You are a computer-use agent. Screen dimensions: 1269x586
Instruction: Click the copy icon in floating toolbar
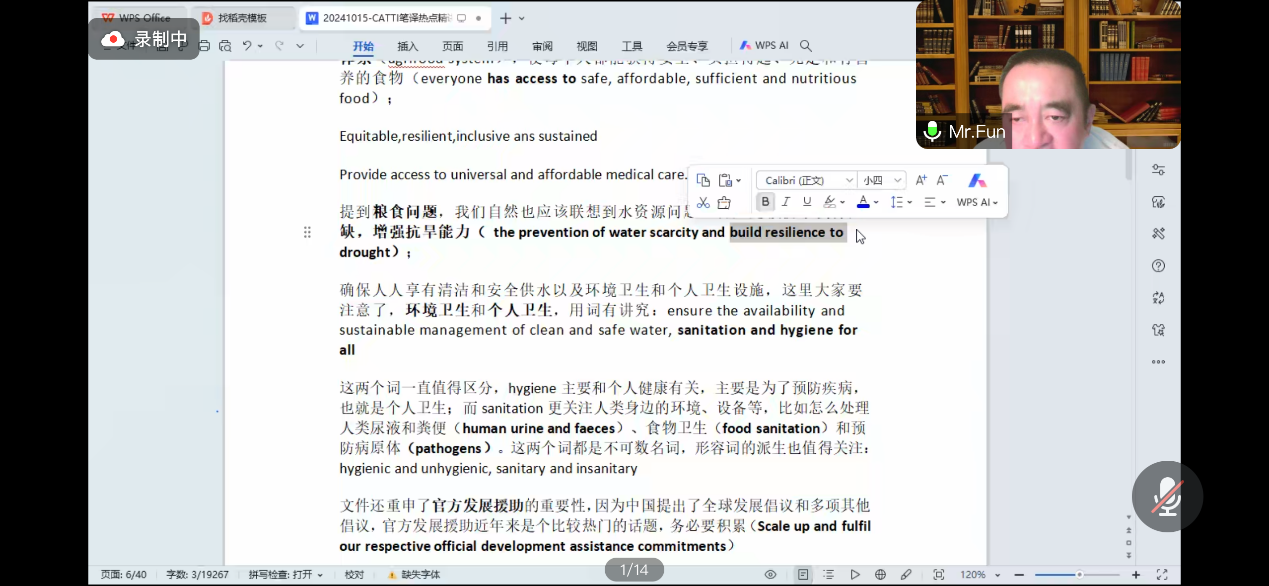click(703, 180)
